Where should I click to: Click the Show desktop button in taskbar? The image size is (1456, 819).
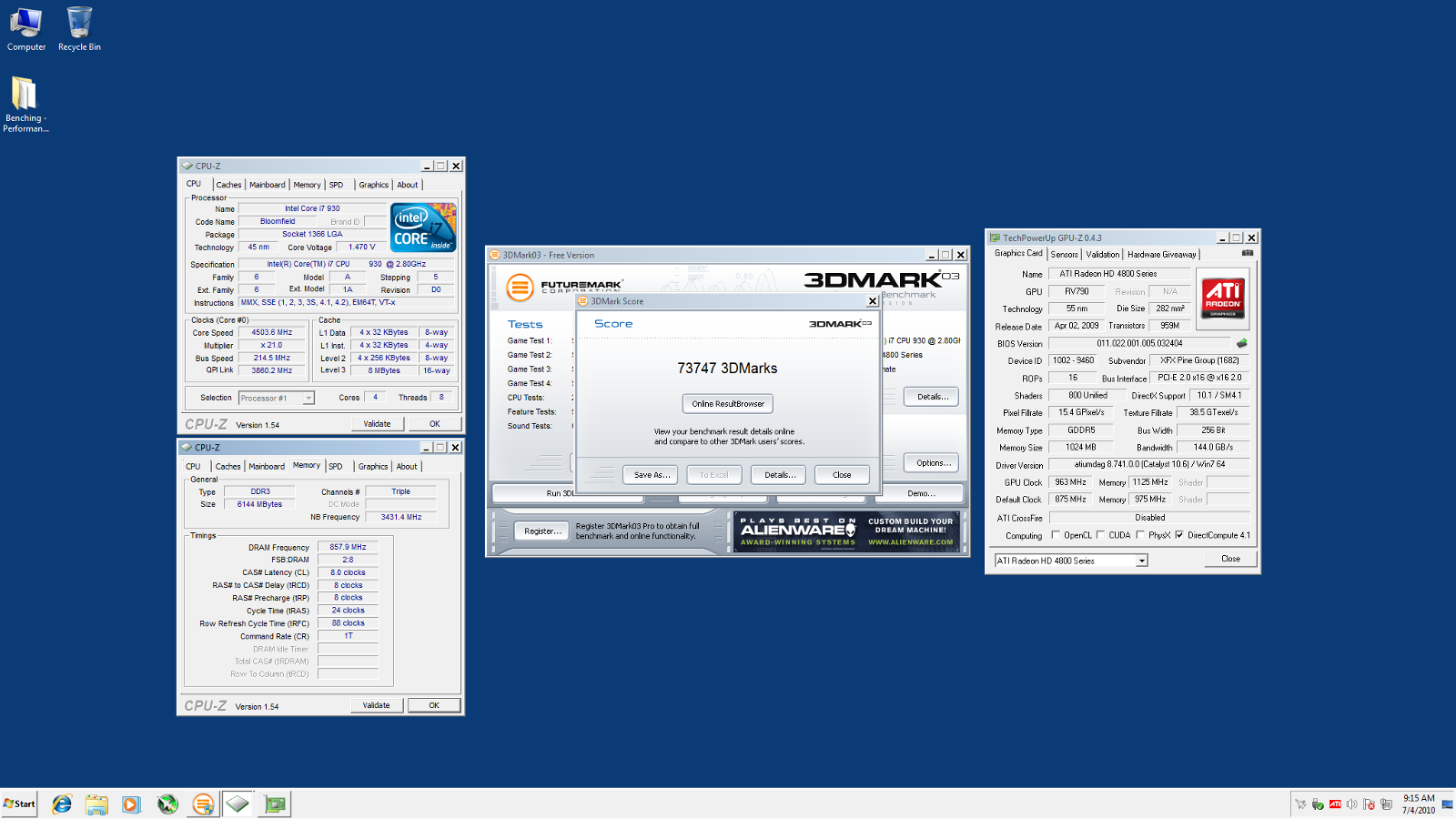point(1448,804)
